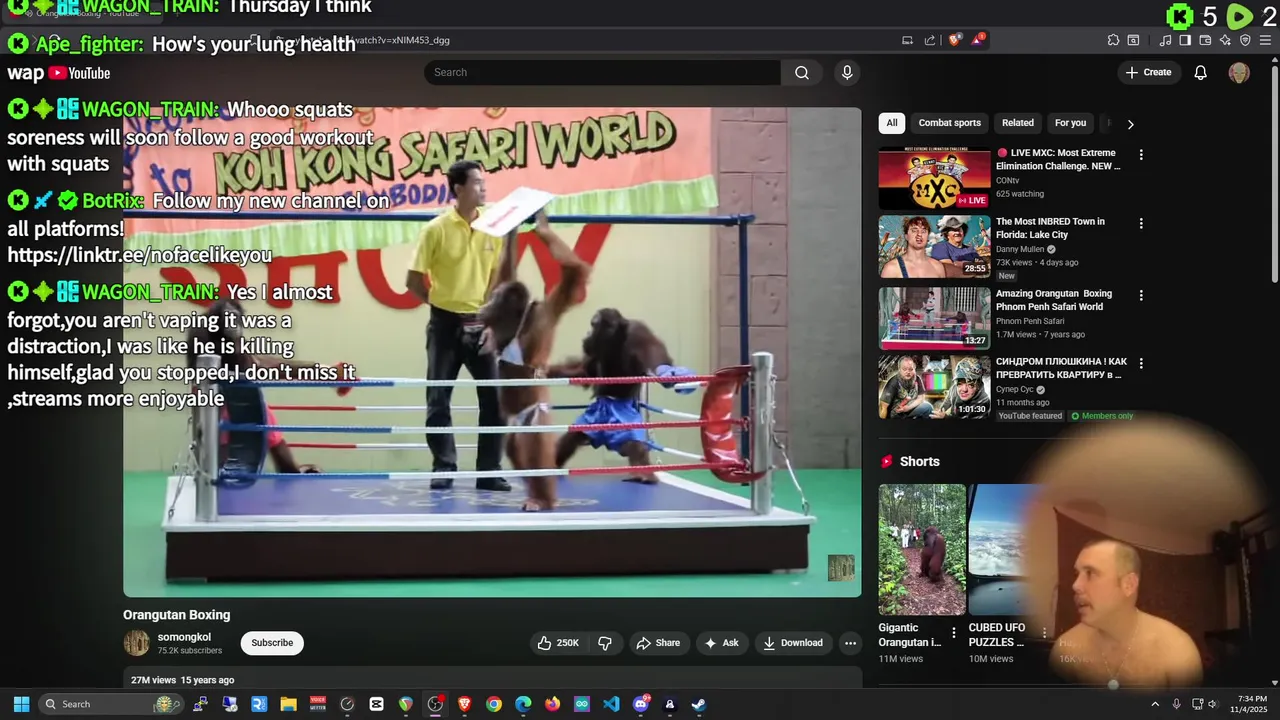Open Brave Rewards triangle icon

(979, 40)
